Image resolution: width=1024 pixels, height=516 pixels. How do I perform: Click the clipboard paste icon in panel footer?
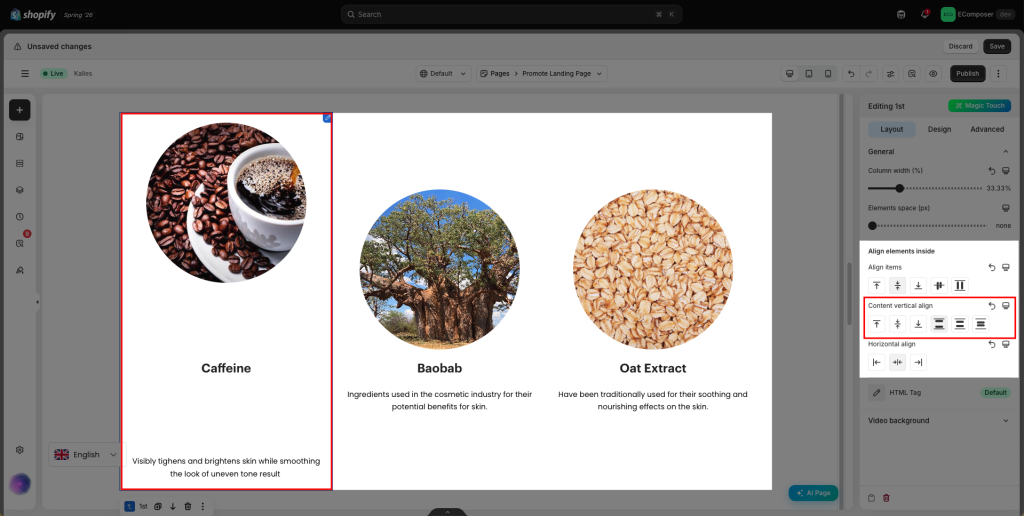point(872,498)
